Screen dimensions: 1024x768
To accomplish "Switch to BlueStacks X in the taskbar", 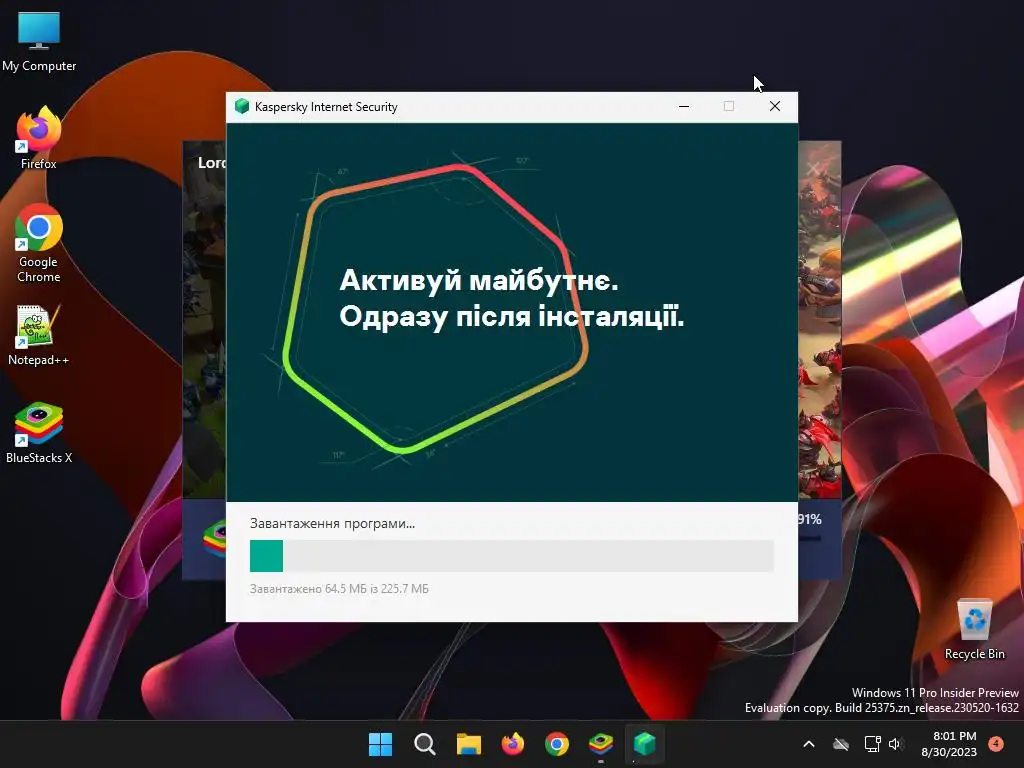I will pos(601,744).
